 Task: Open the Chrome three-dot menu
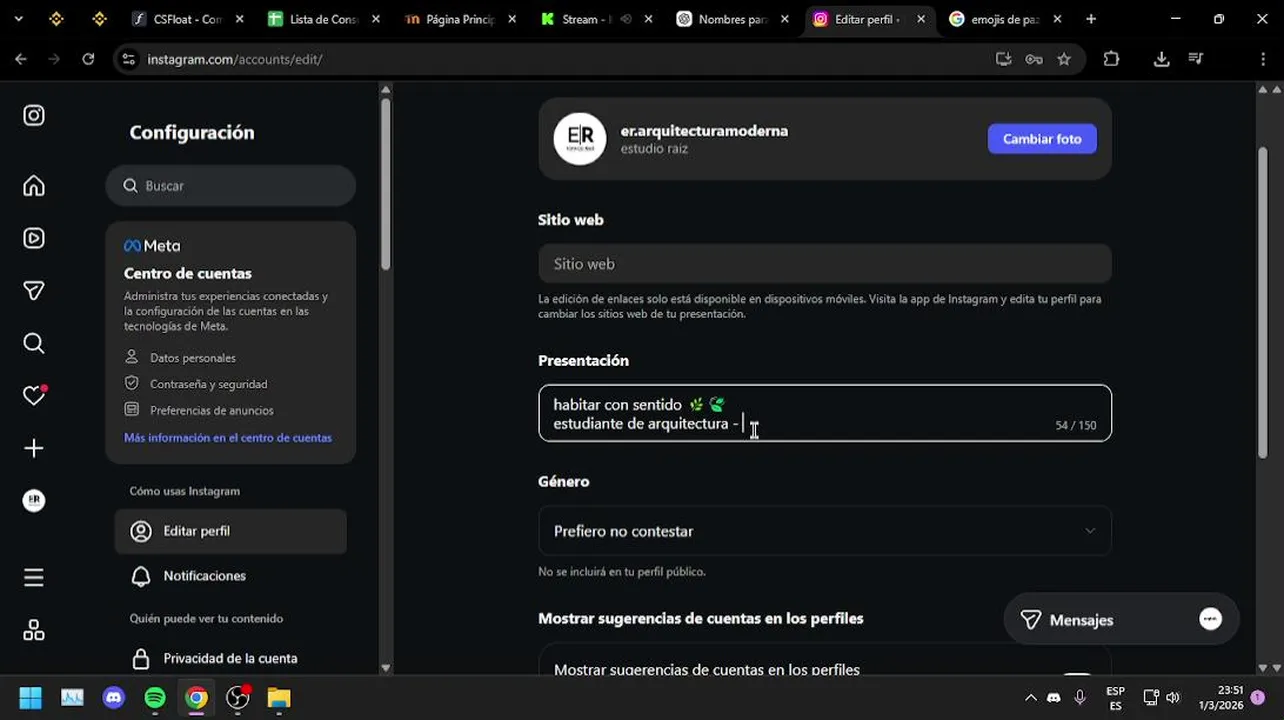click(x=1263, y=59)
